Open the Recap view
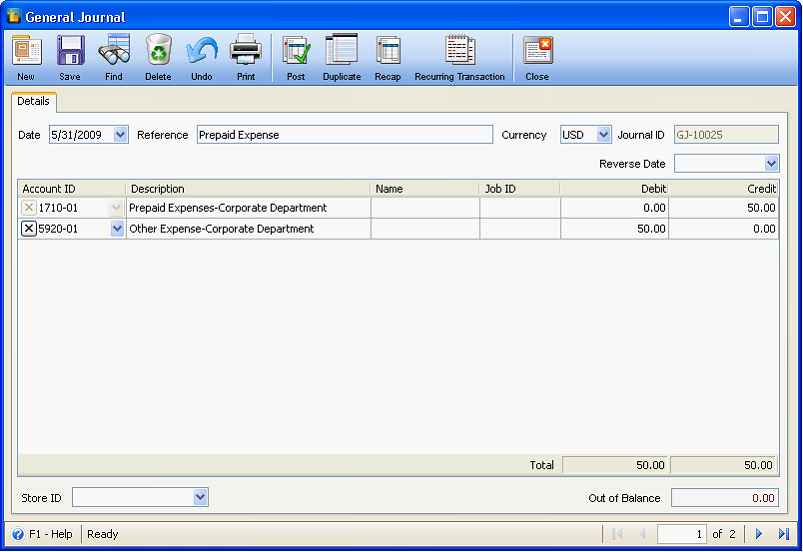 (388, 50)
